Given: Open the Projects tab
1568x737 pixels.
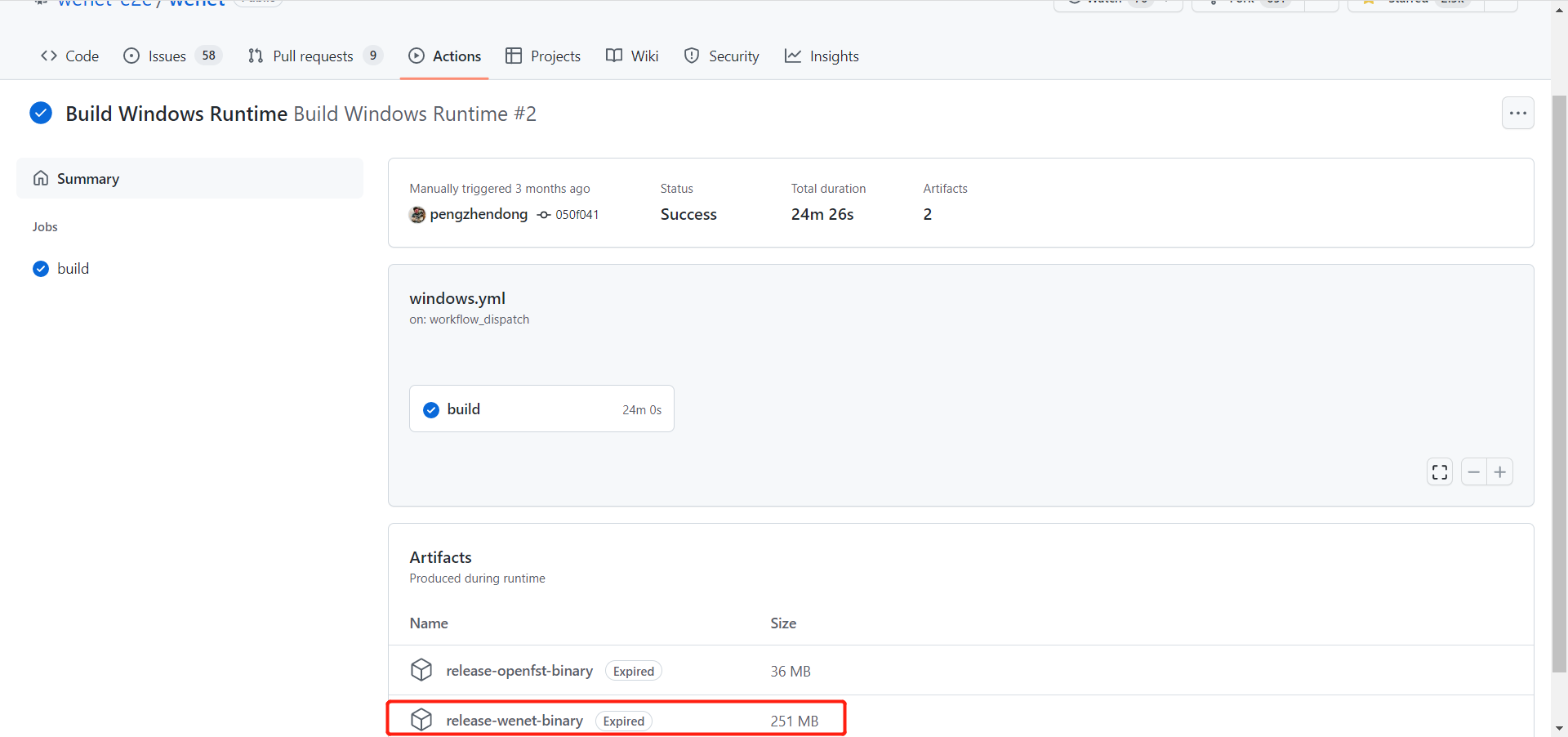Looking at the screenshot, I should coord(543,56).
